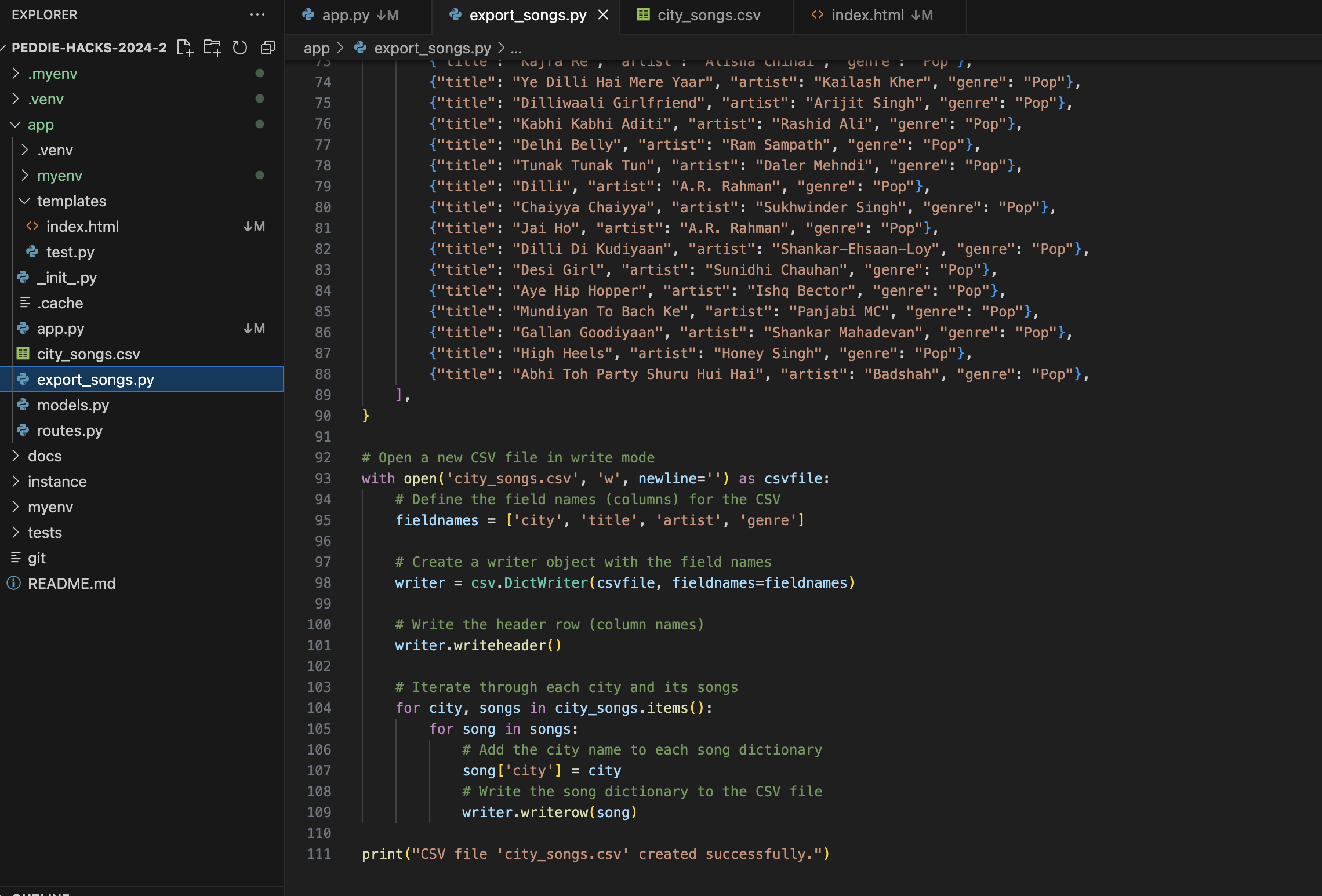Open test.py in the templates folder

tap(70, 252)
